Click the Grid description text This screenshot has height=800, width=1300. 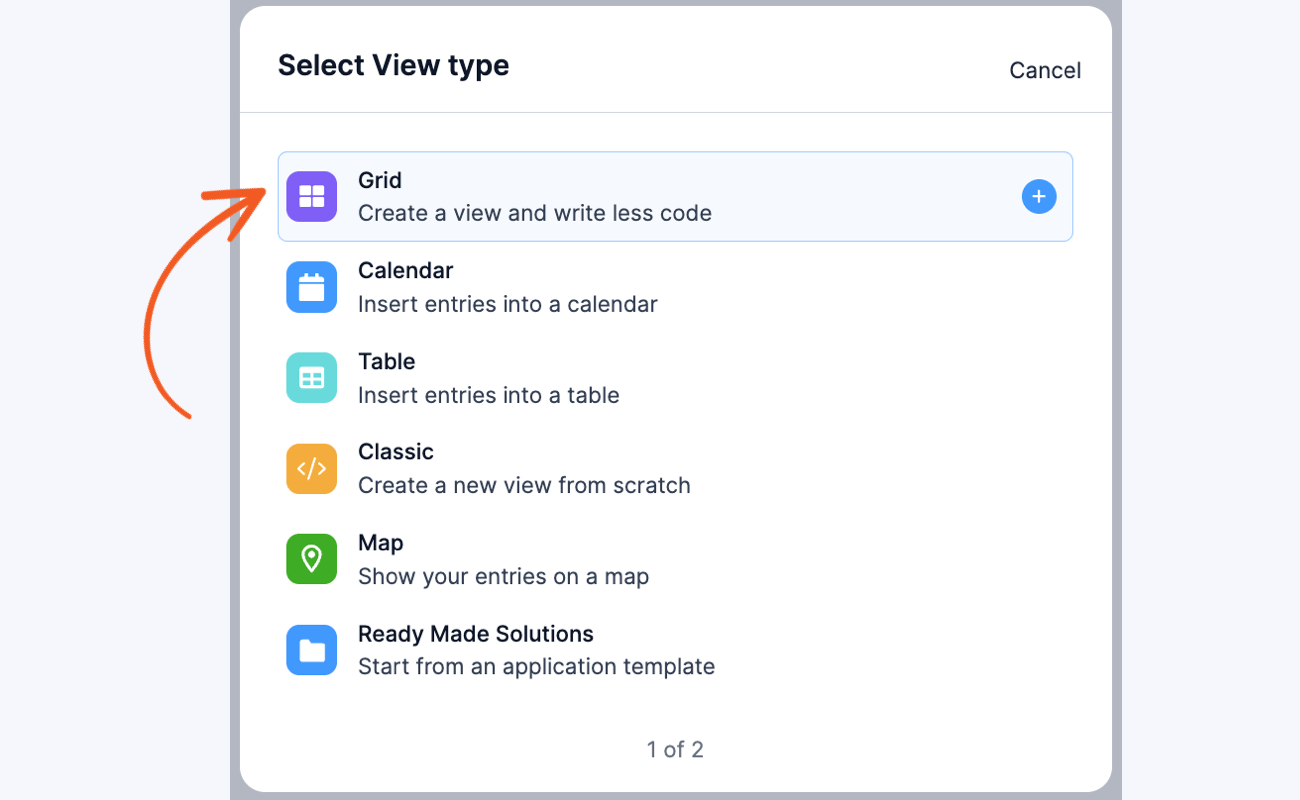tap(535, 213)
